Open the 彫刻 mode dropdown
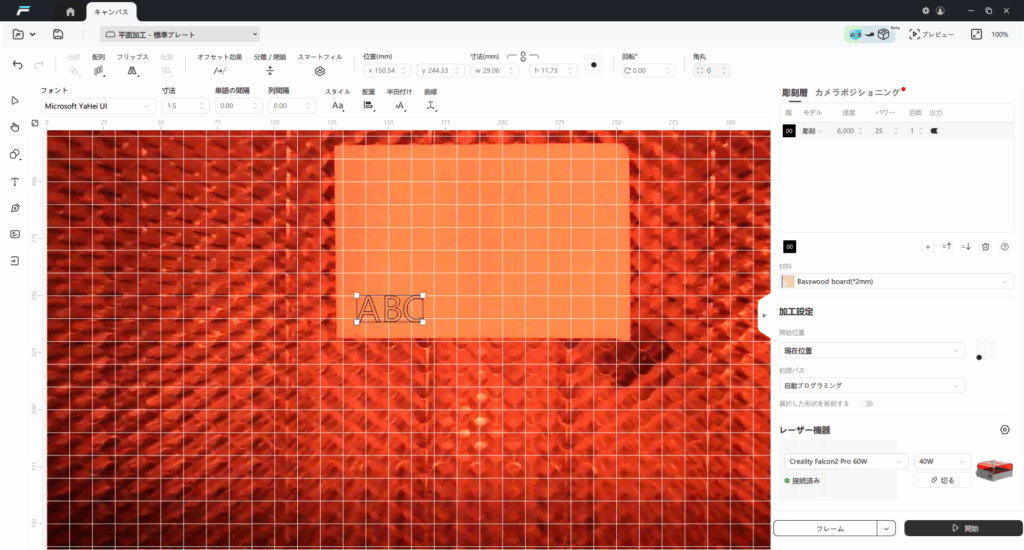The width and height of the screenshot is (1024, 550). [x=812, y=131]
